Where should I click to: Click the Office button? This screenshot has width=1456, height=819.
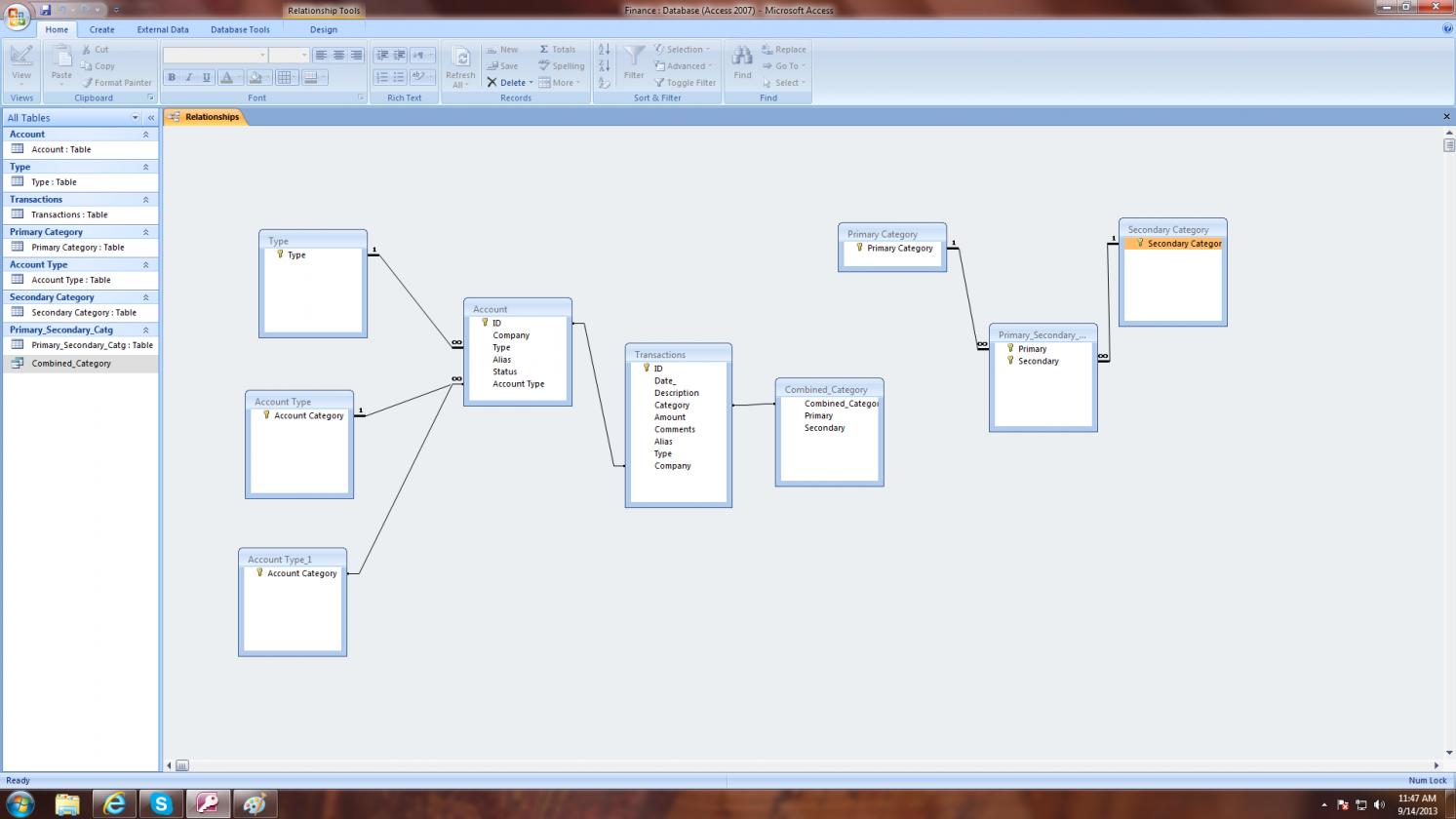click(18, 17)
